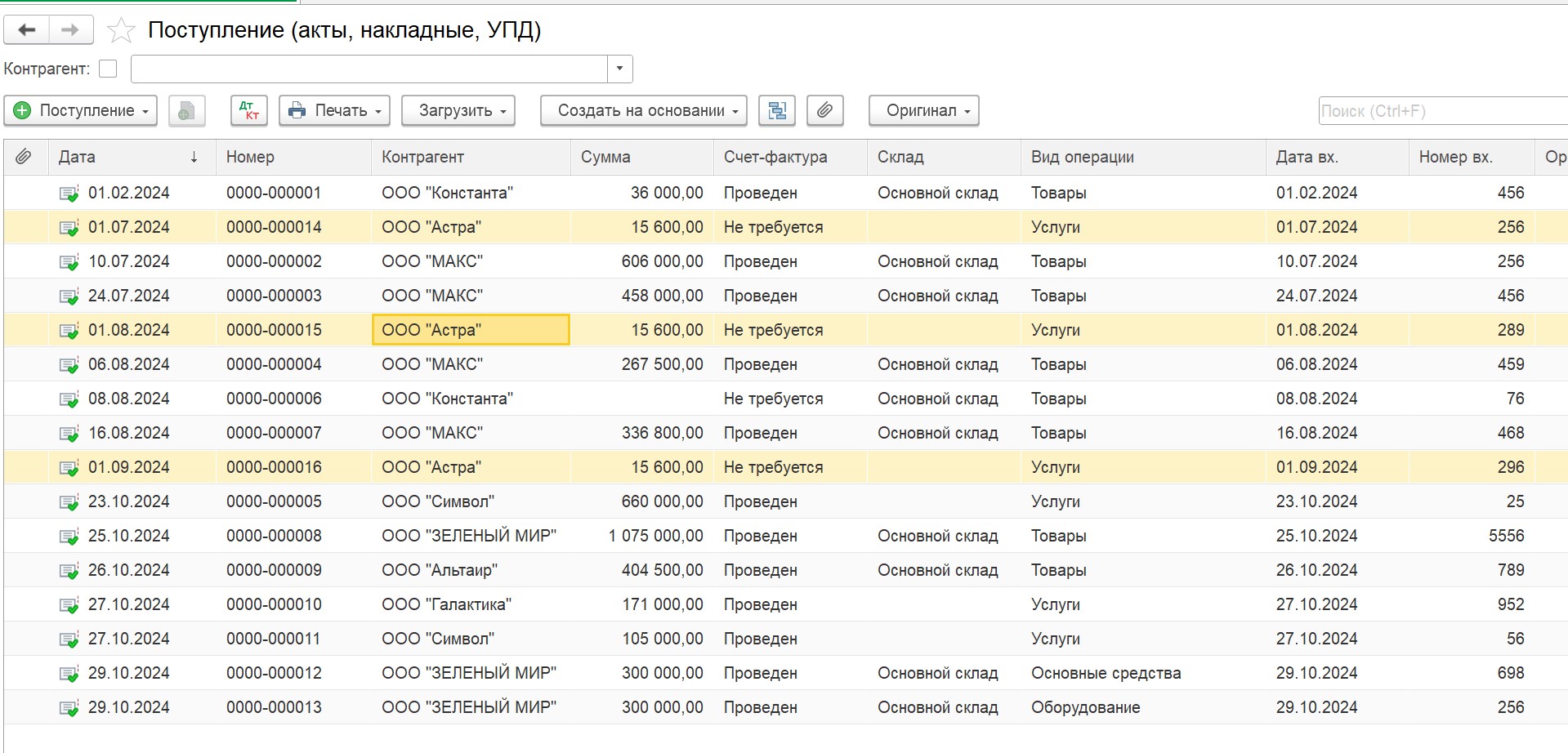Click document icon for row 06.08.2024
The width and height of the screenshot is (1568, 753).
point(69,365)
